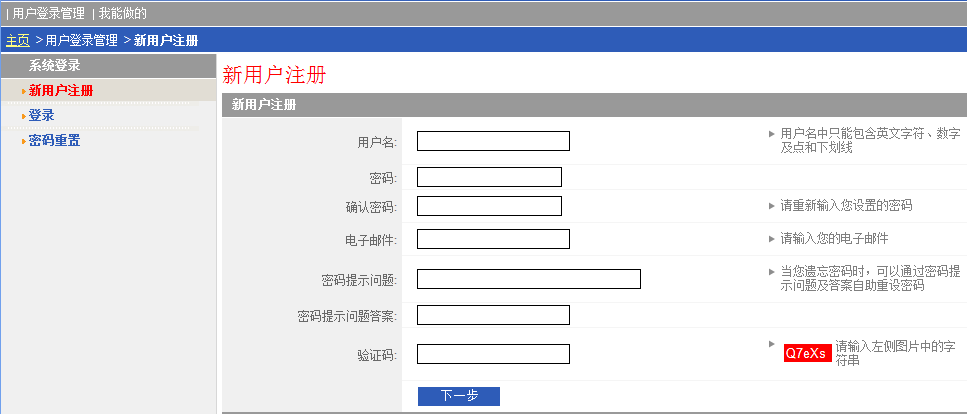967x414 pixels.
Task: Click into the 密码 field
Action: [489, 177]
